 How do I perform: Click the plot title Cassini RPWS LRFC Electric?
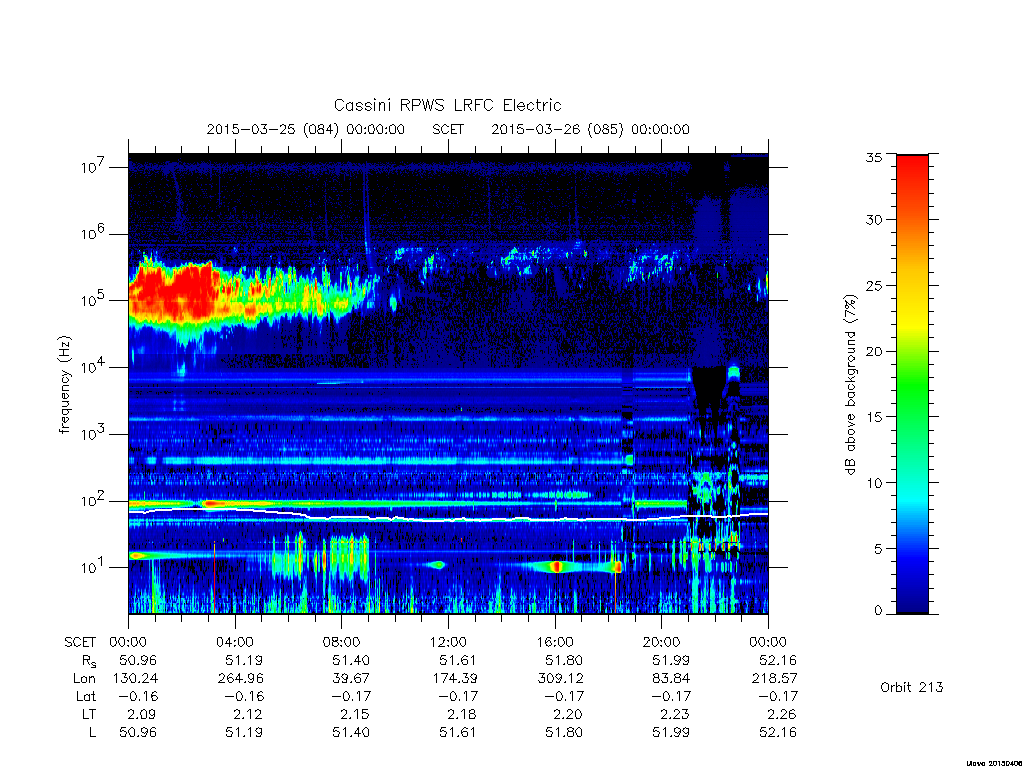447,105
